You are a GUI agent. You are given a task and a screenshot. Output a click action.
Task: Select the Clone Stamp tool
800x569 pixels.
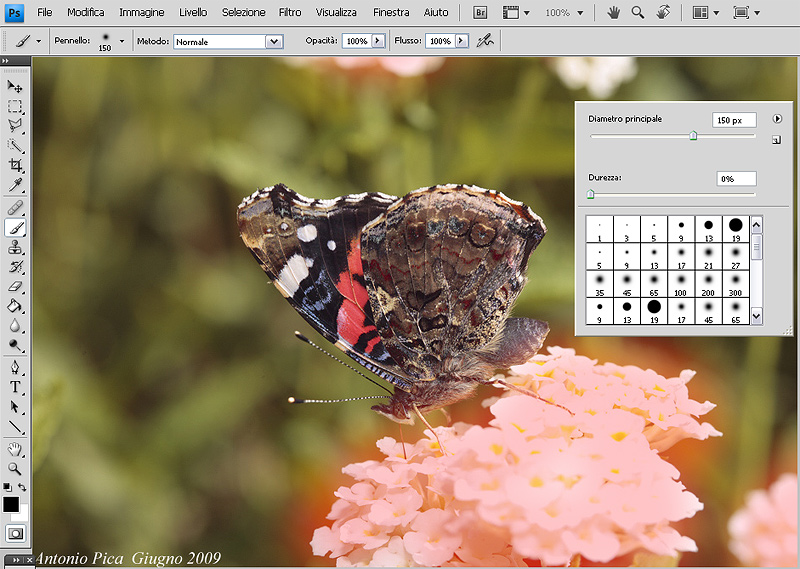tap(15, 247)
